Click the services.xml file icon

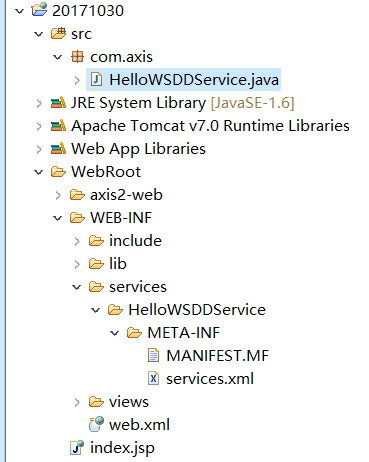coord(153,379)
